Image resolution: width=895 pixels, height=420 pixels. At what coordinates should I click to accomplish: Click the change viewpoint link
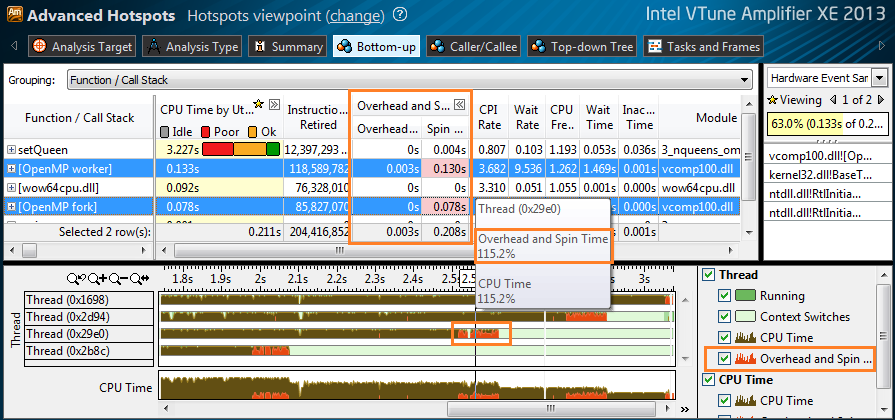coord(357,15)
